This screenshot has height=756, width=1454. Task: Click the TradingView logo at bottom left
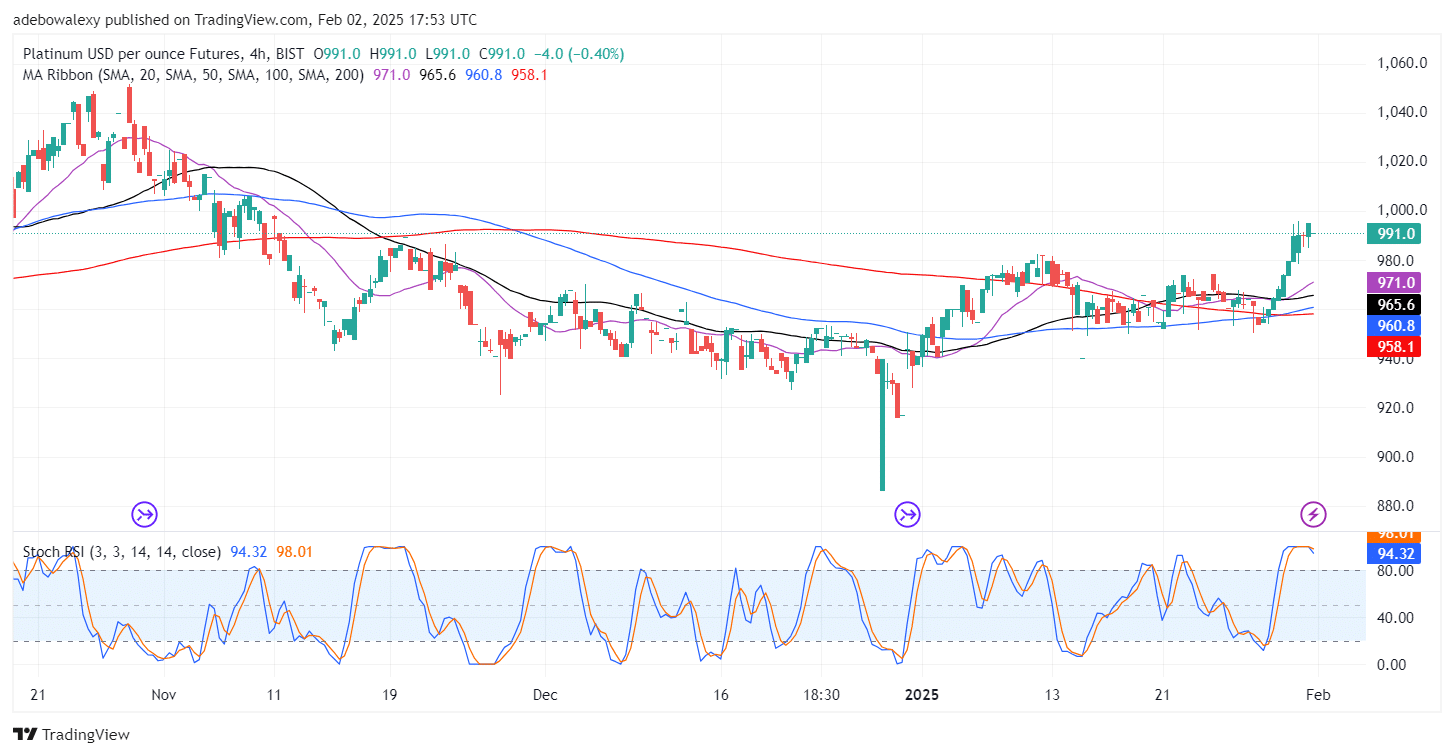click(x=71, y=735)
